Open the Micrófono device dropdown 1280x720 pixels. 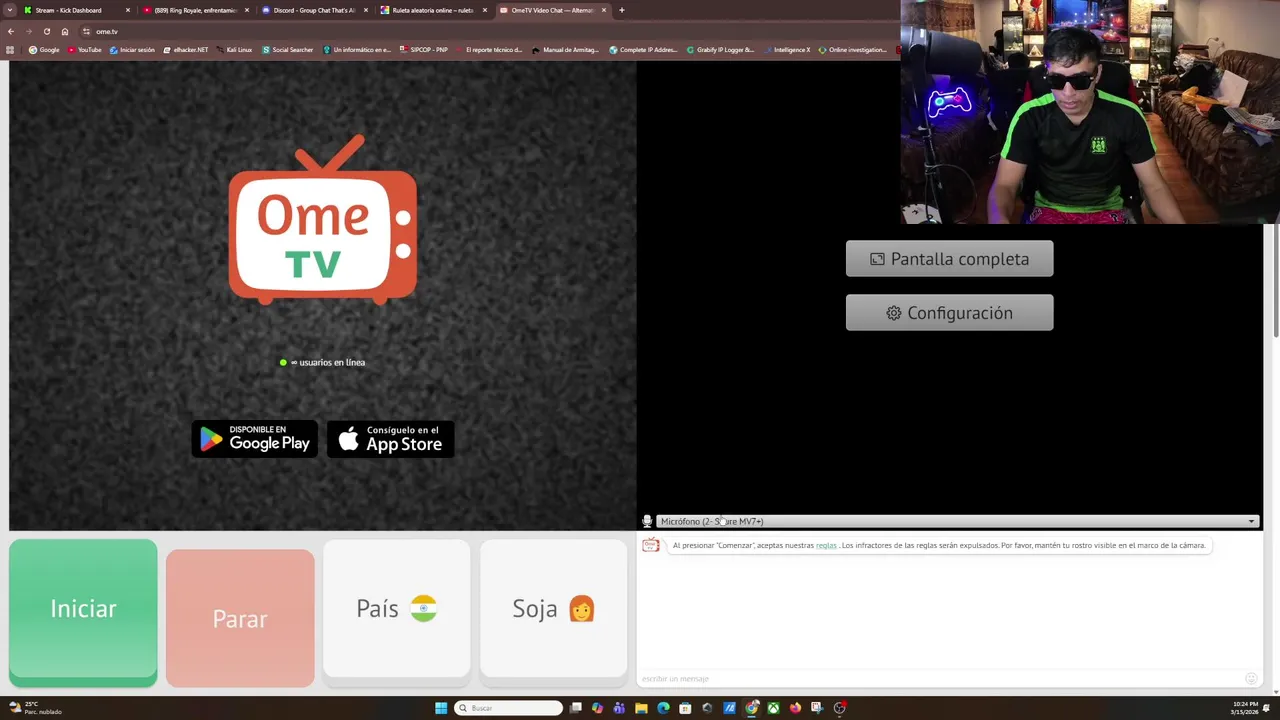point(957,521)
